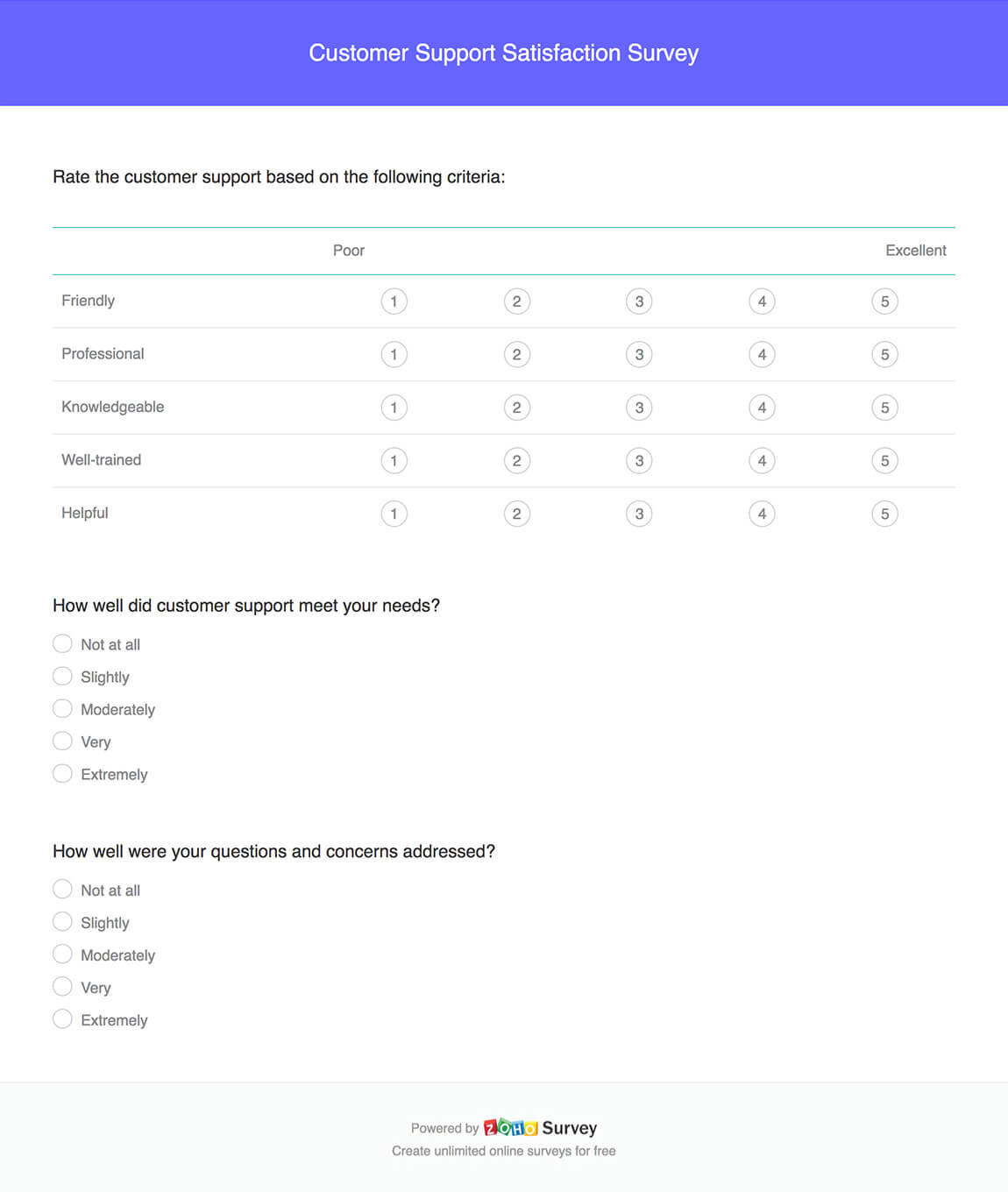Select rating 4 for Knowledgeable
Image resolution: width=1008 pixels, height=1192 pixels.
coord(763,408)
